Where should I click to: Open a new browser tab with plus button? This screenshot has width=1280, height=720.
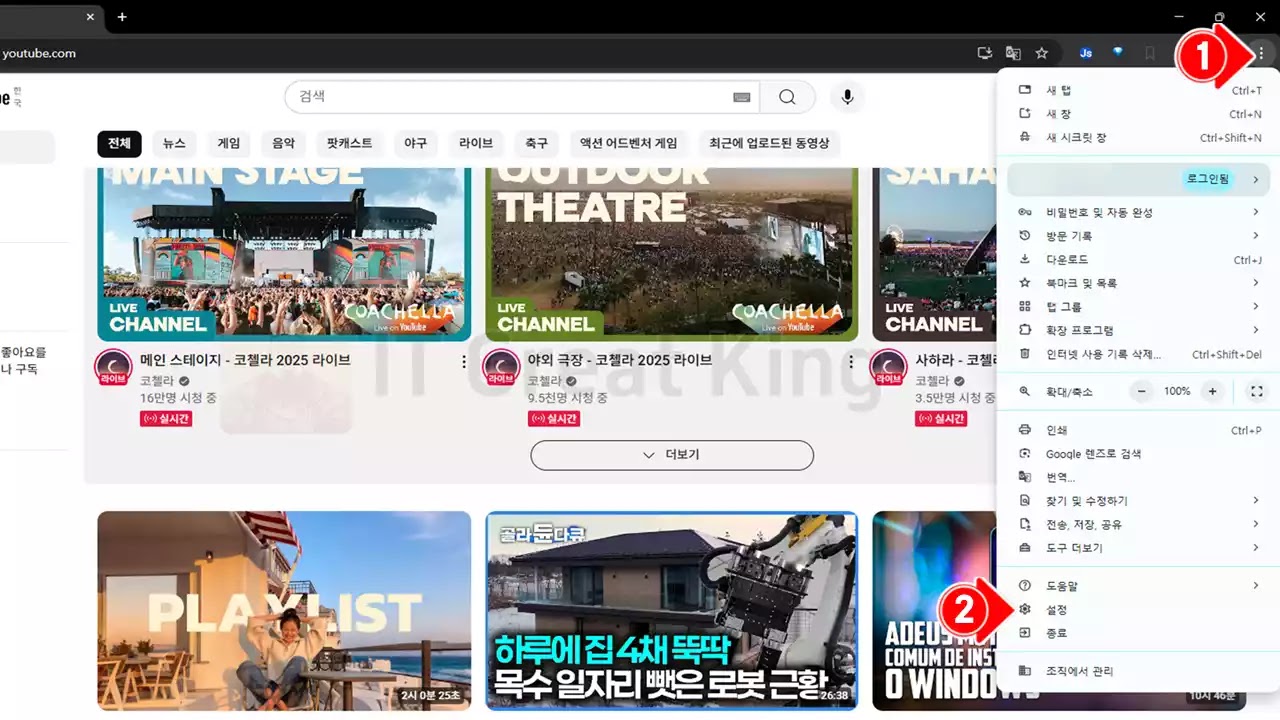(x=122, y=17)
